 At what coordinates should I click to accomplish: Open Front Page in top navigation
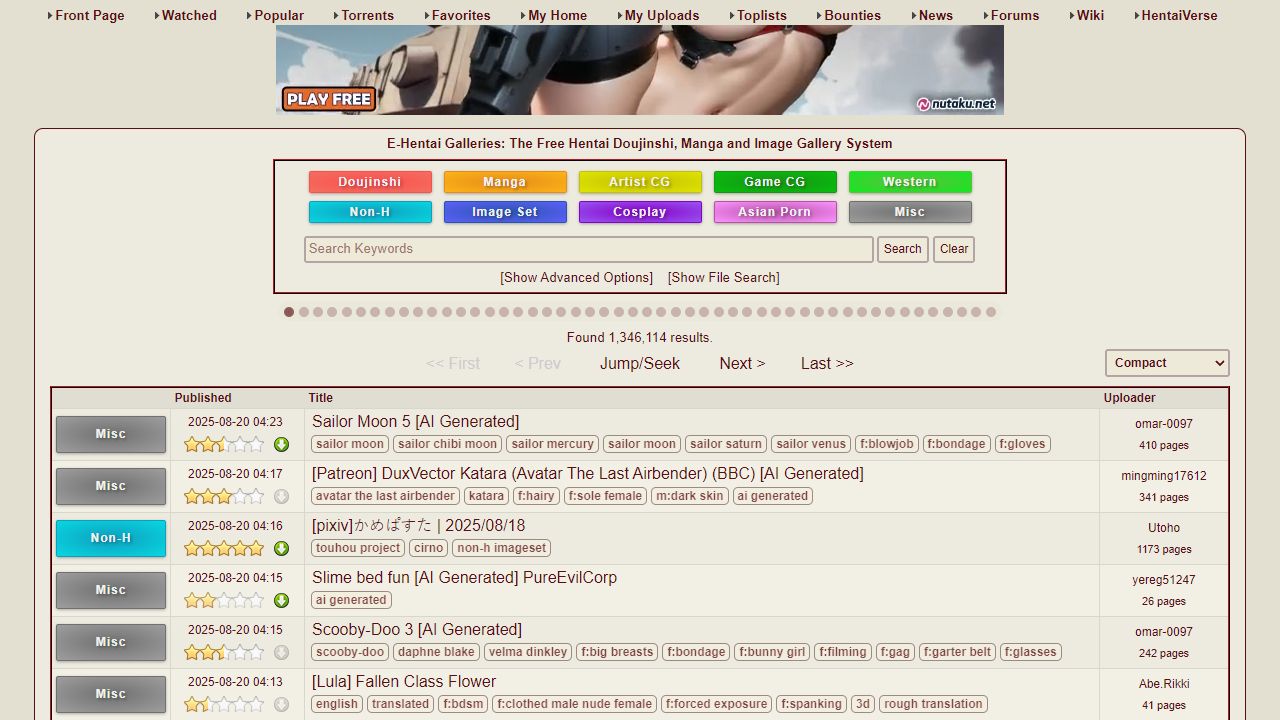click(89, 15)
